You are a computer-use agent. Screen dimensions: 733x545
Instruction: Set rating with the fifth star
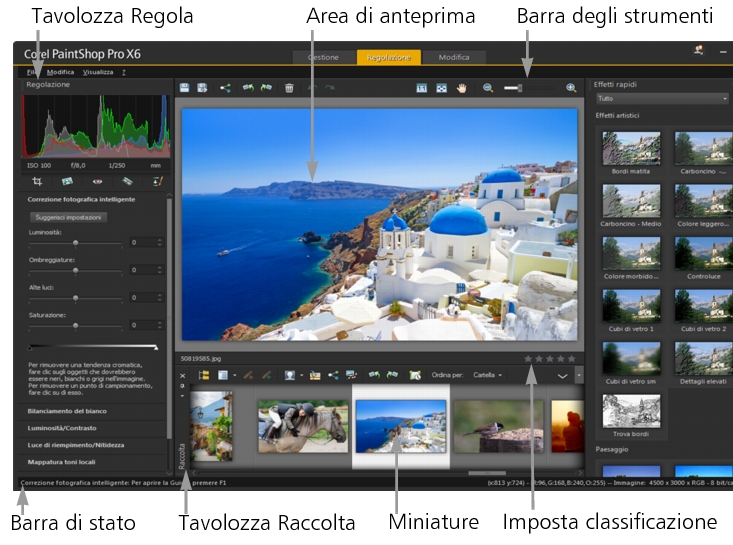572,357
